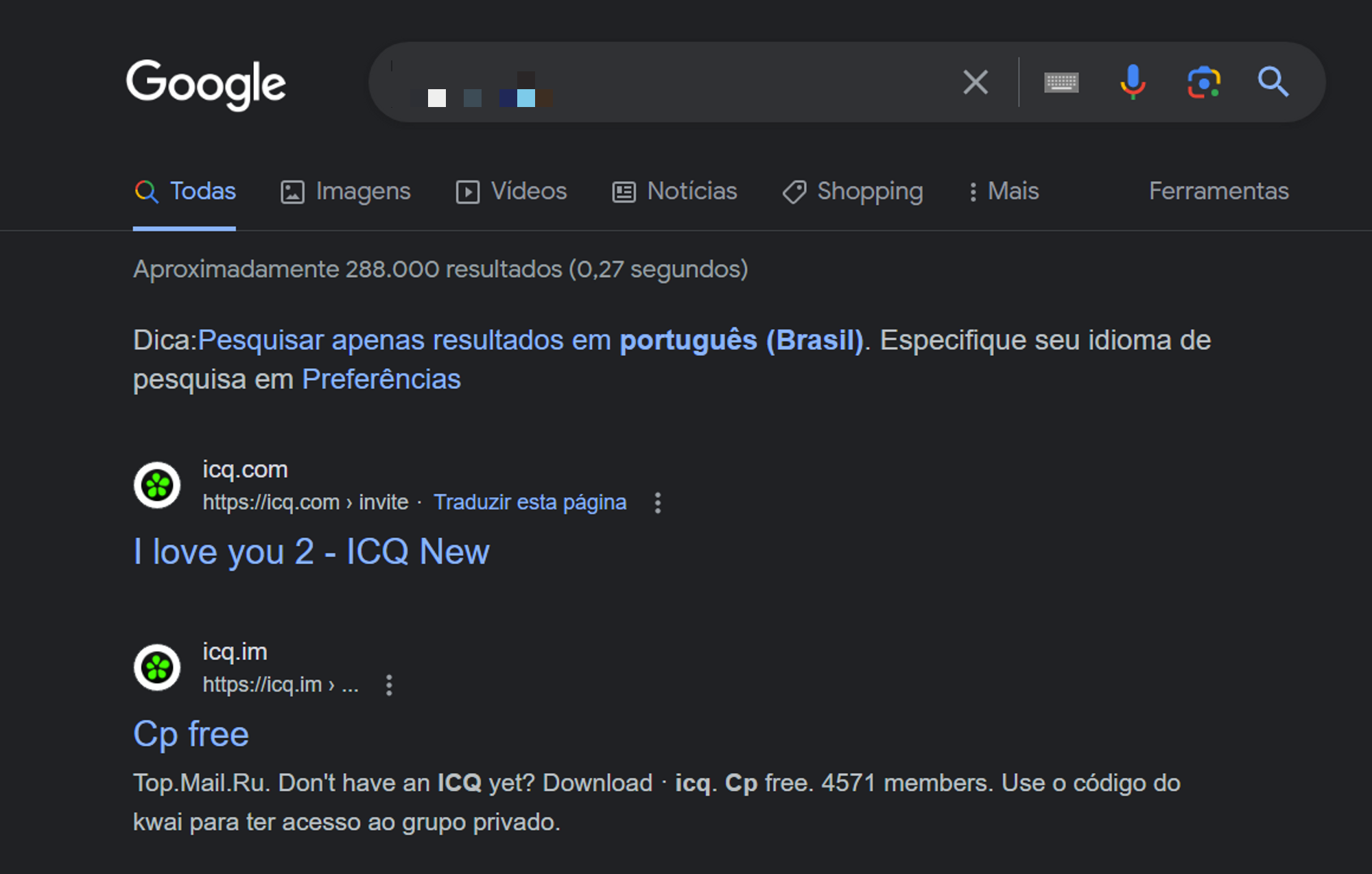Open the Shopping tab
This screenshot has width=1372, height=874.
[x=853, y=191]
